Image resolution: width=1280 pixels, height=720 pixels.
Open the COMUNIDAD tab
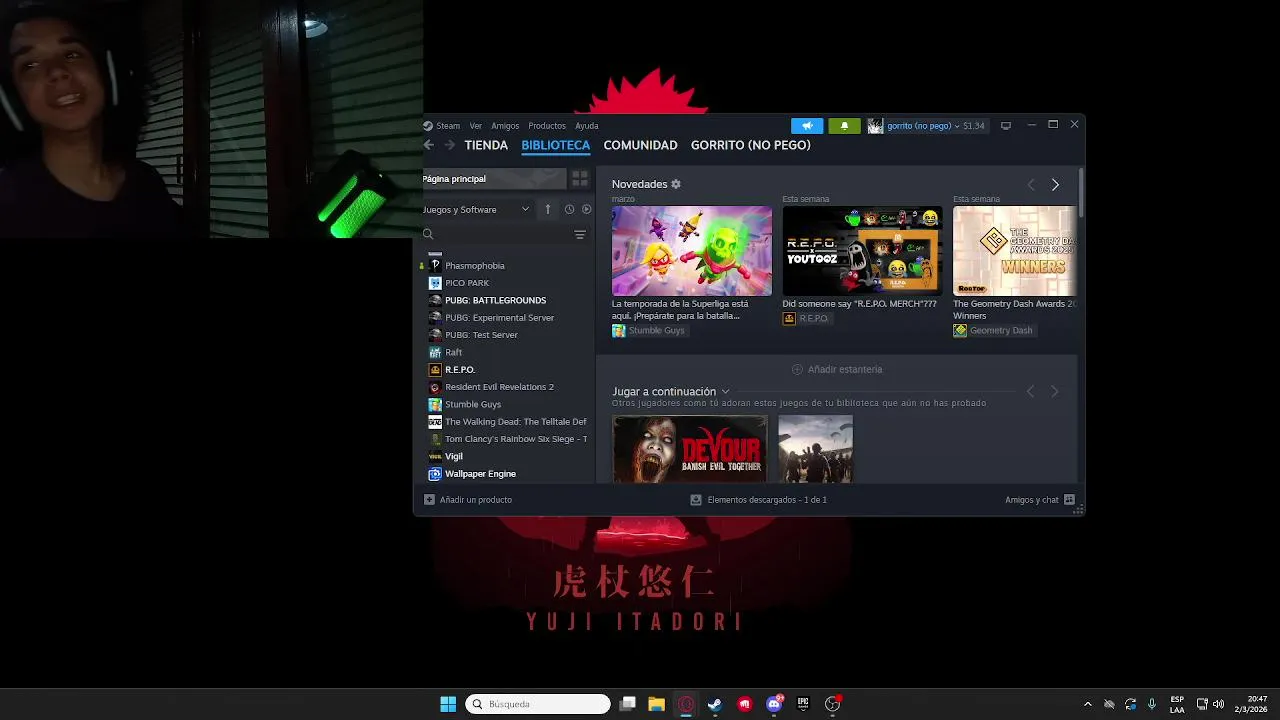pyautogui.click(x=640, y=145)
